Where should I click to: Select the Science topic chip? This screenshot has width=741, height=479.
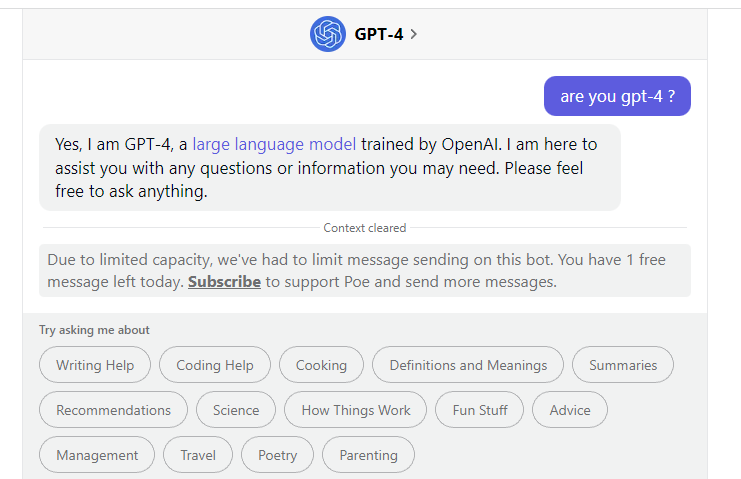[x=236, y=410]
